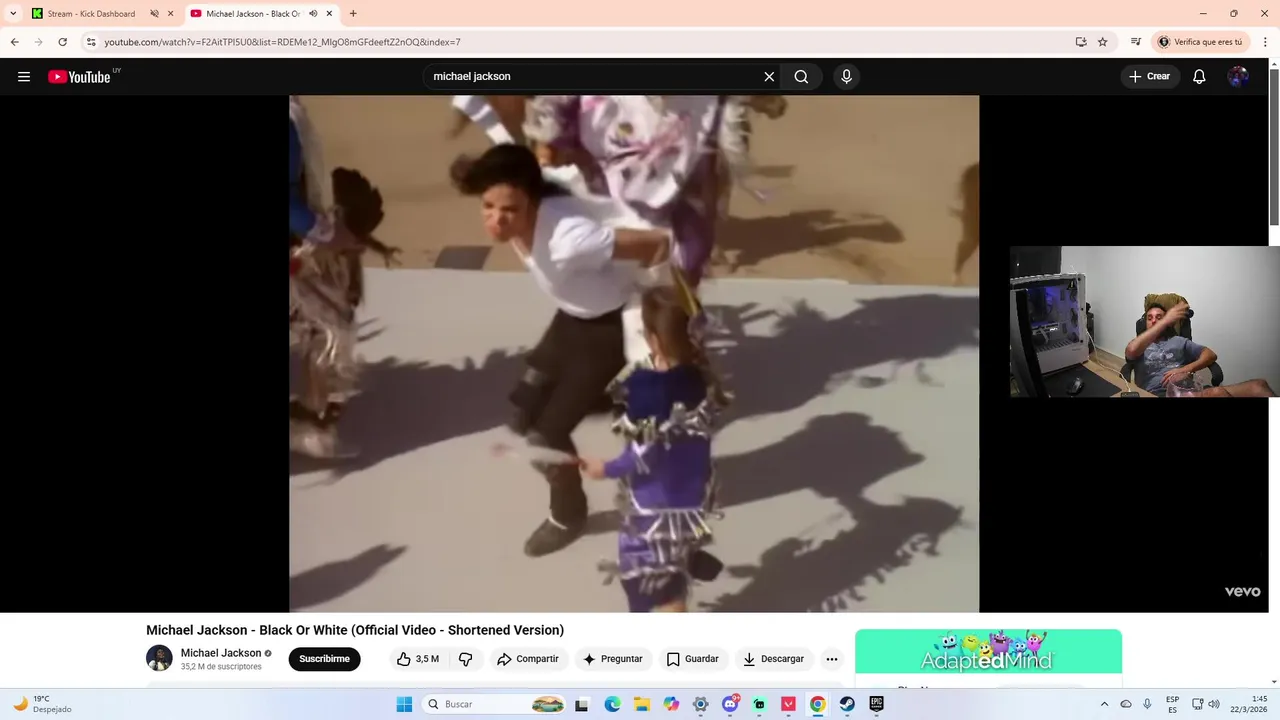
Task: Mute the YouTube tab audio
Action: click(x=313, y=14)
